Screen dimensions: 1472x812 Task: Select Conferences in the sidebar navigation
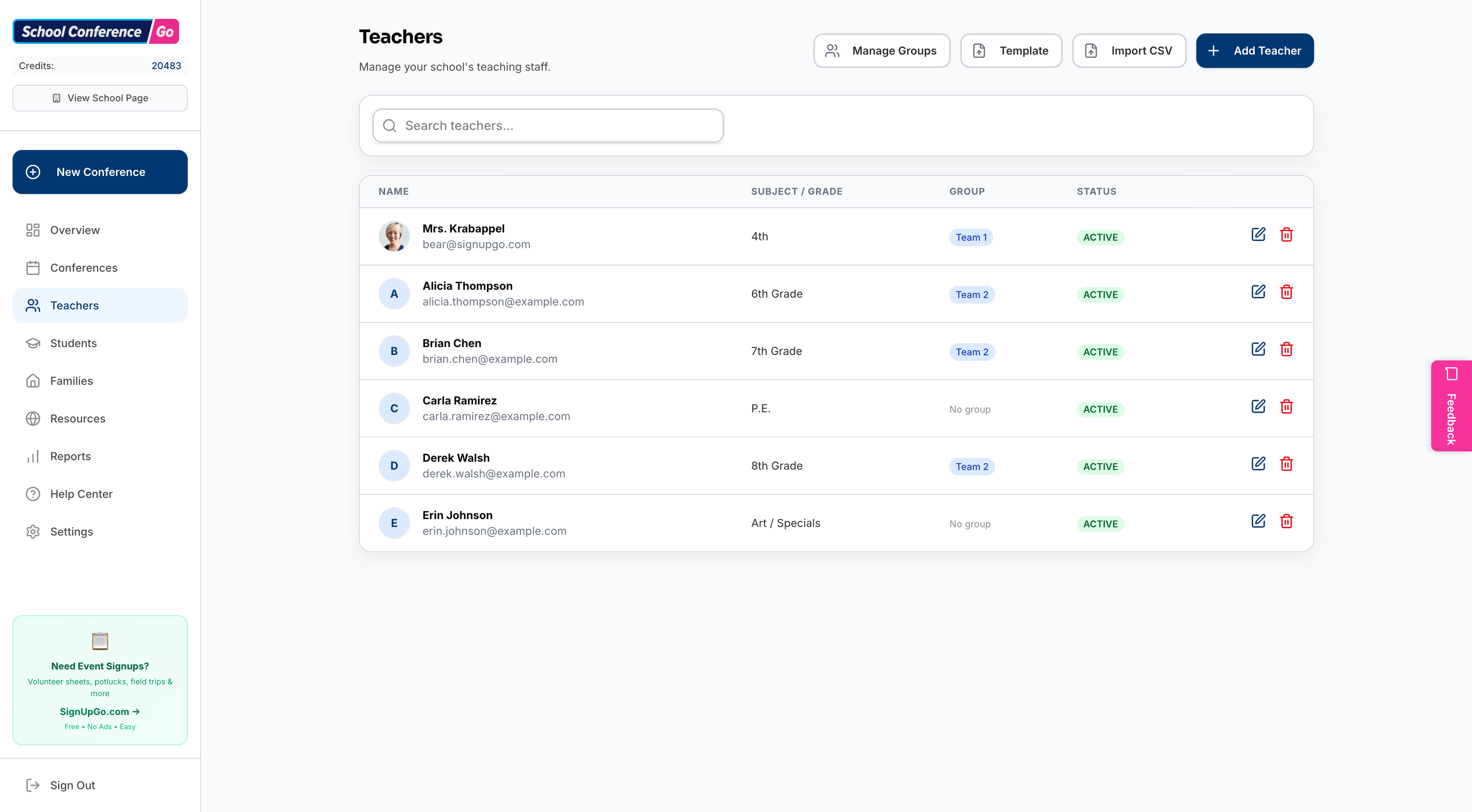click(x=83, y=267)
